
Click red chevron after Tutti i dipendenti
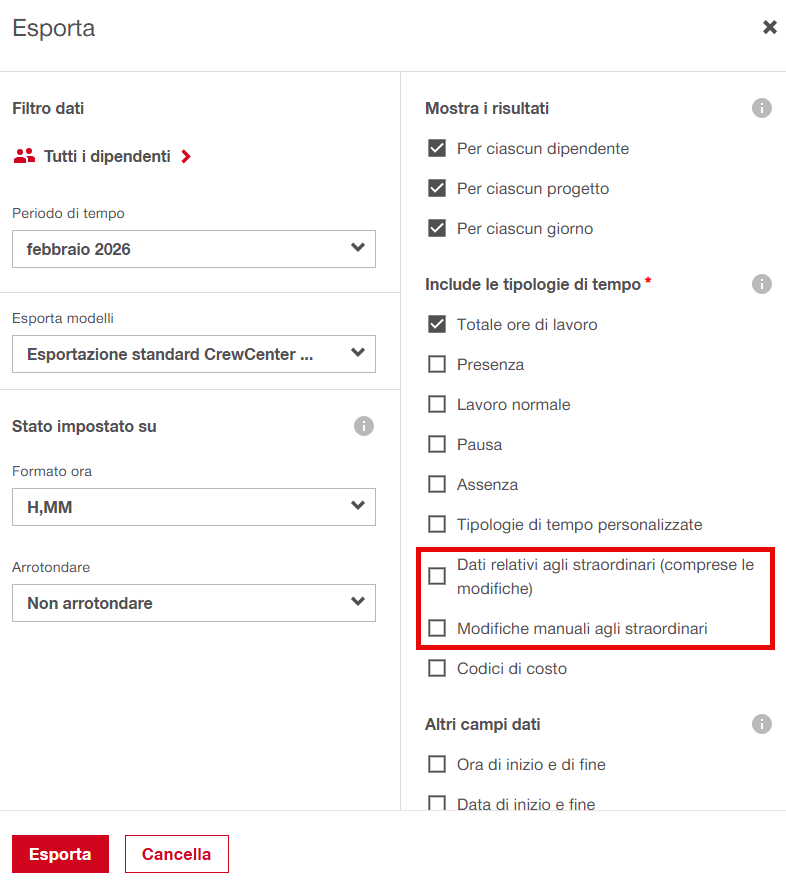pos(186,156)
